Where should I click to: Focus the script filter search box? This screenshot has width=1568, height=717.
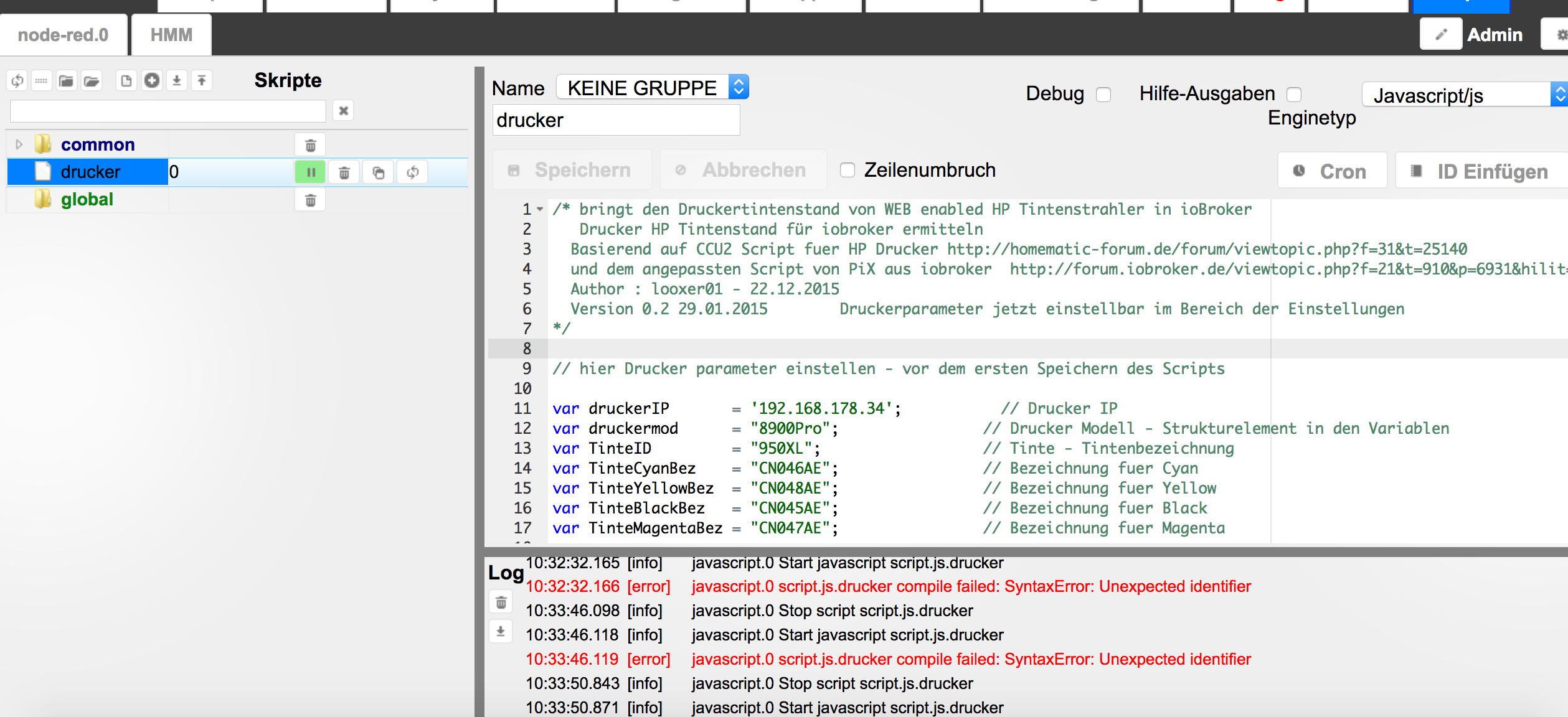click(168, 111)
